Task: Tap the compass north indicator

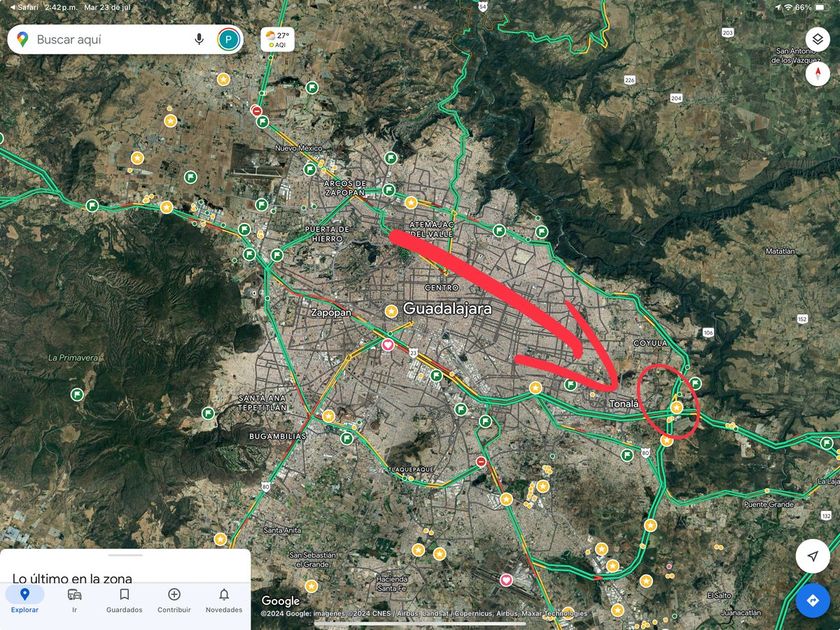Action: [x=818, y=73]
